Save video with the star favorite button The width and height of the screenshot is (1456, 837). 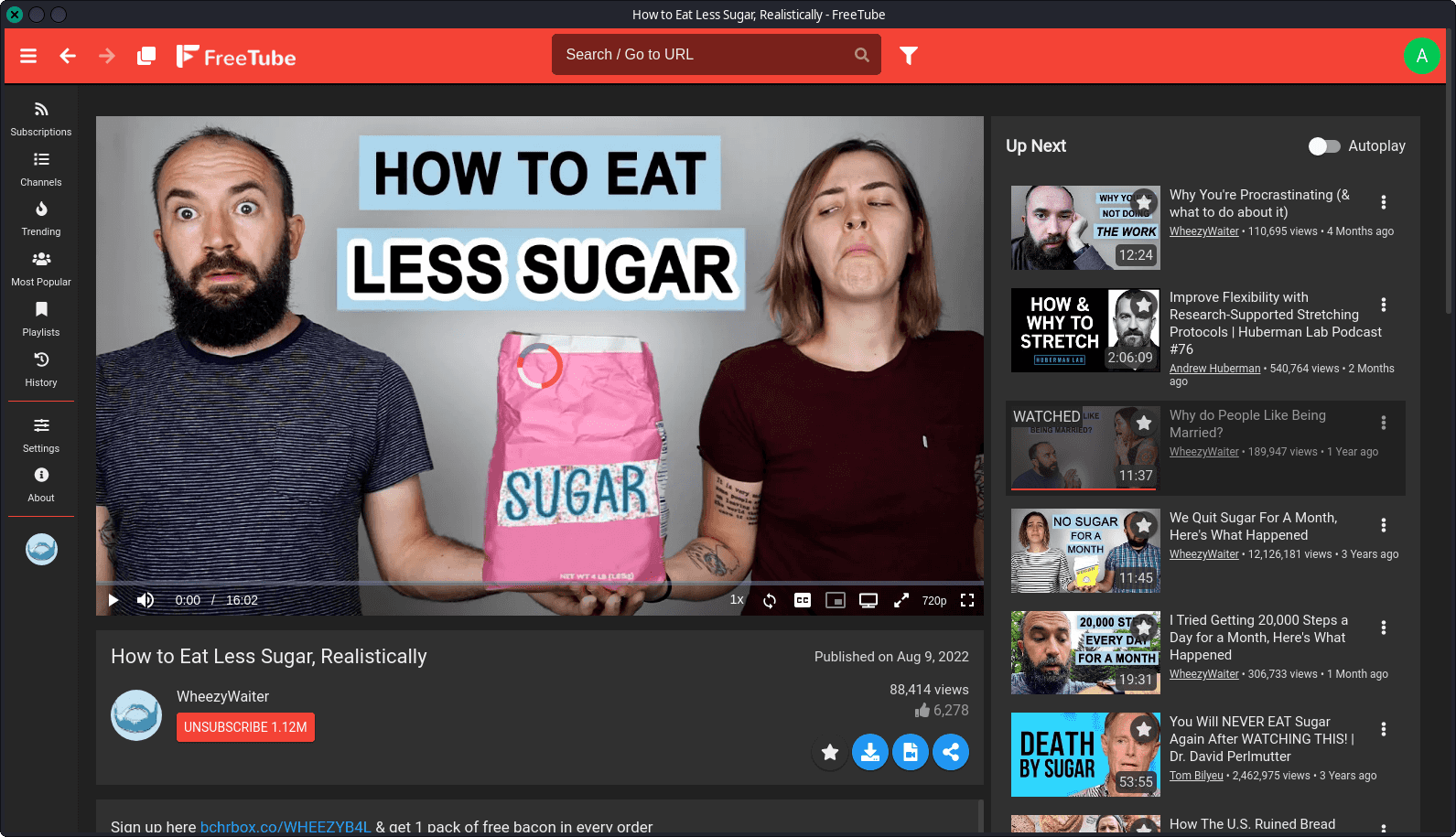click(830, 752)
